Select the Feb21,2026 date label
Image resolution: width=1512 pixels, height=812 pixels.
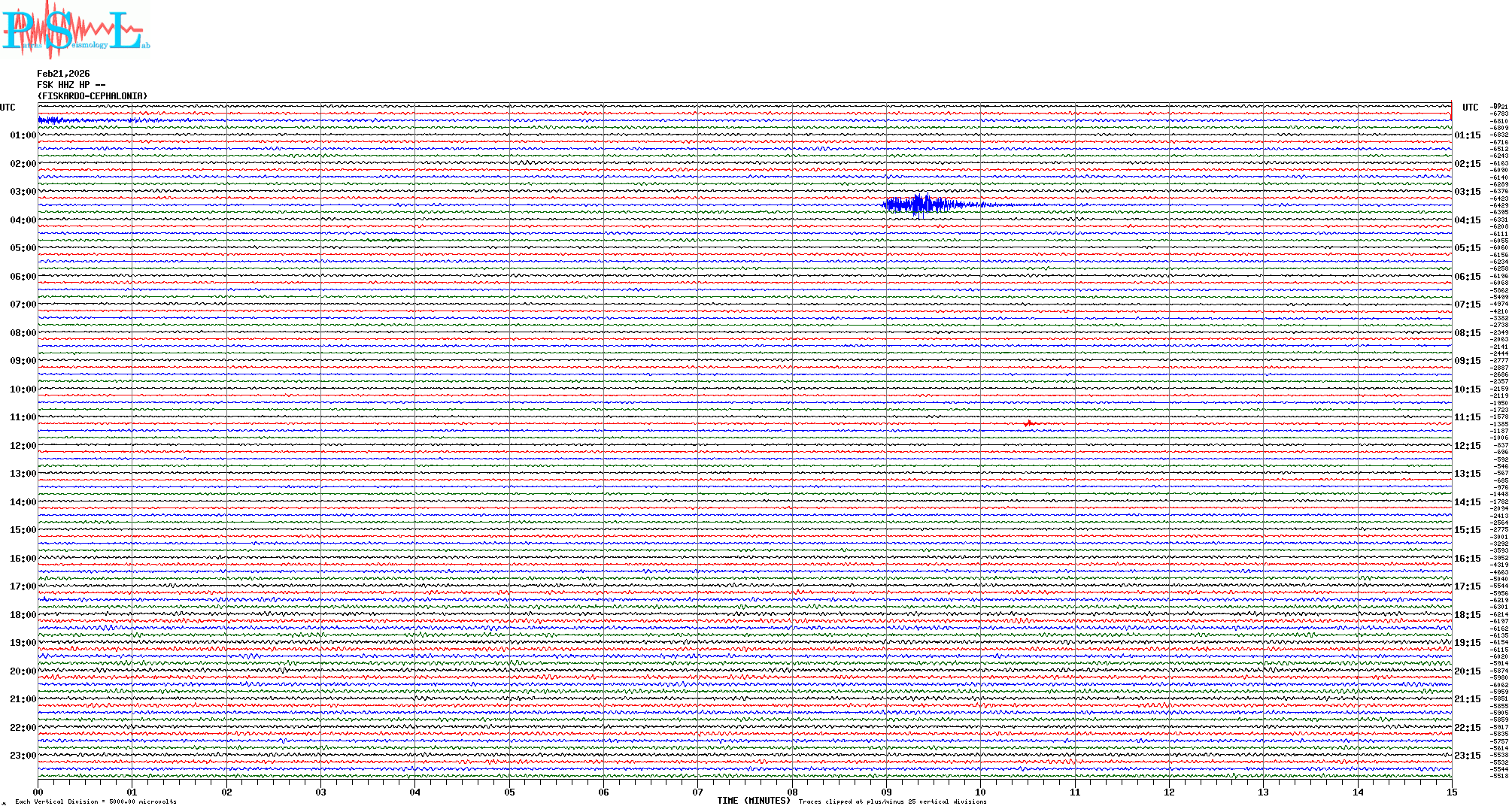63,74
